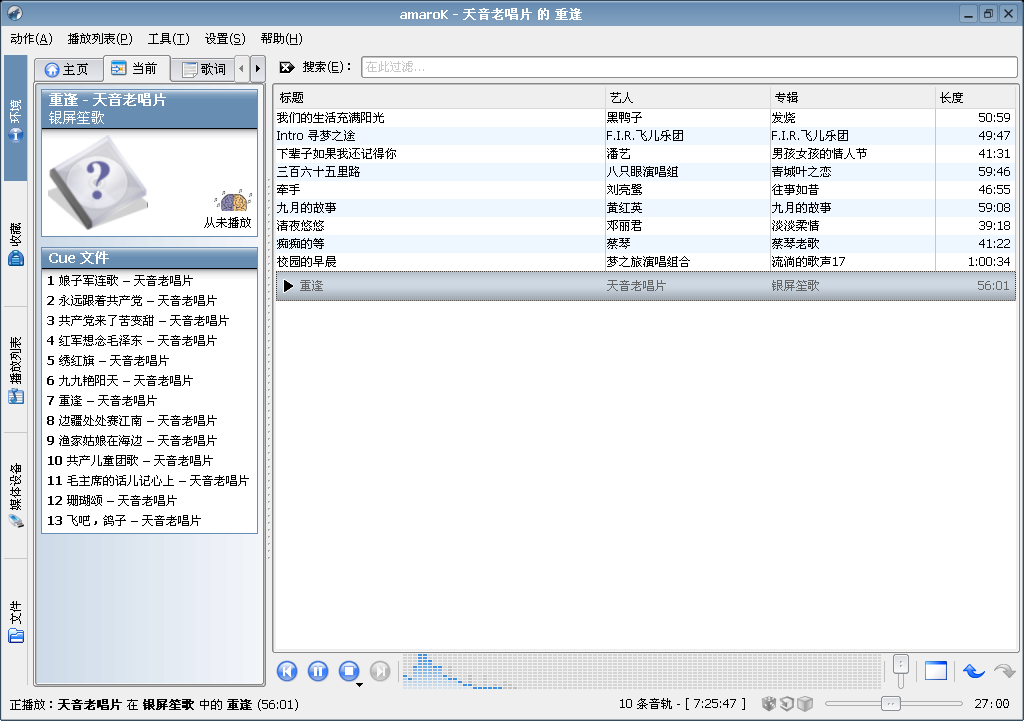This screenshot has height=721, width=1024.
Task: Open the 工具 menu
Action: (x=168, y=39)
